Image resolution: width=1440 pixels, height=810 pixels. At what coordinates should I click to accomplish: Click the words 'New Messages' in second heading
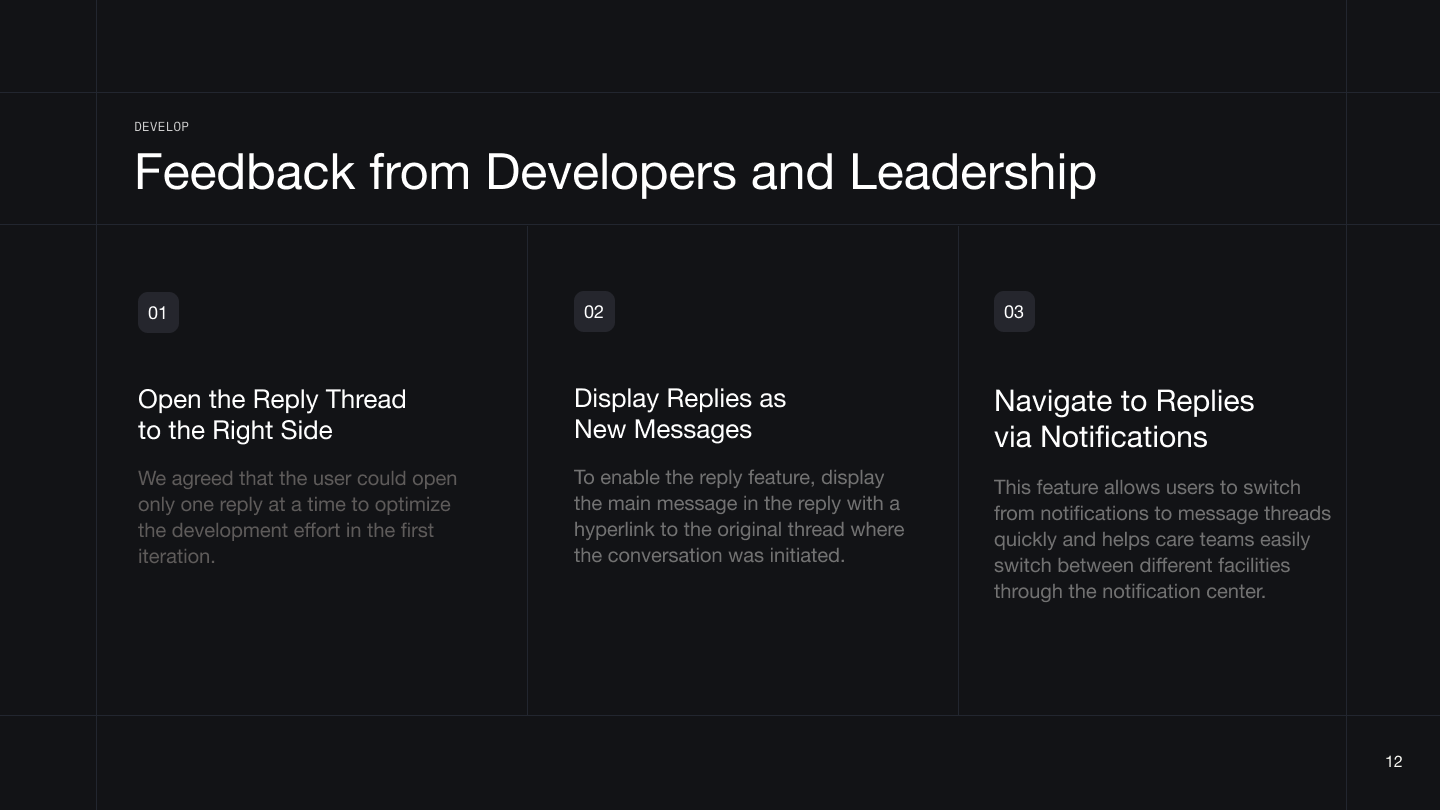point(662,429)
